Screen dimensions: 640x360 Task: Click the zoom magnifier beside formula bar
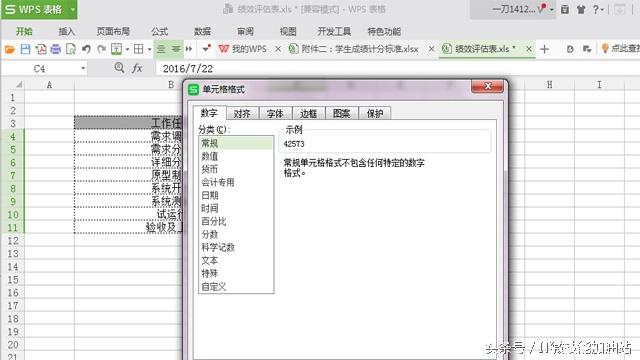point(119,68)
